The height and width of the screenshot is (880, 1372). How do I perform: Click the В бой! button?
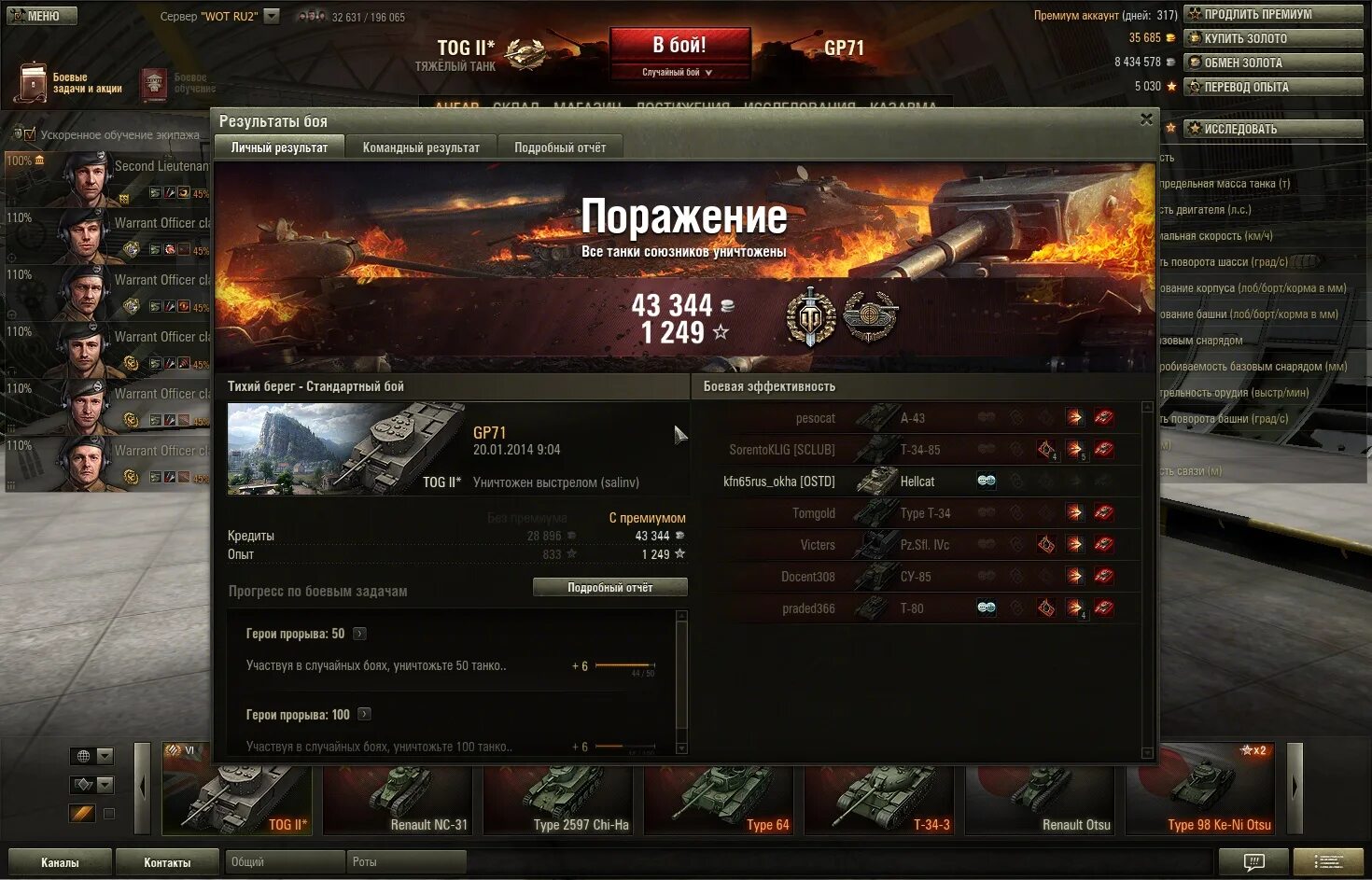(679, 45)
